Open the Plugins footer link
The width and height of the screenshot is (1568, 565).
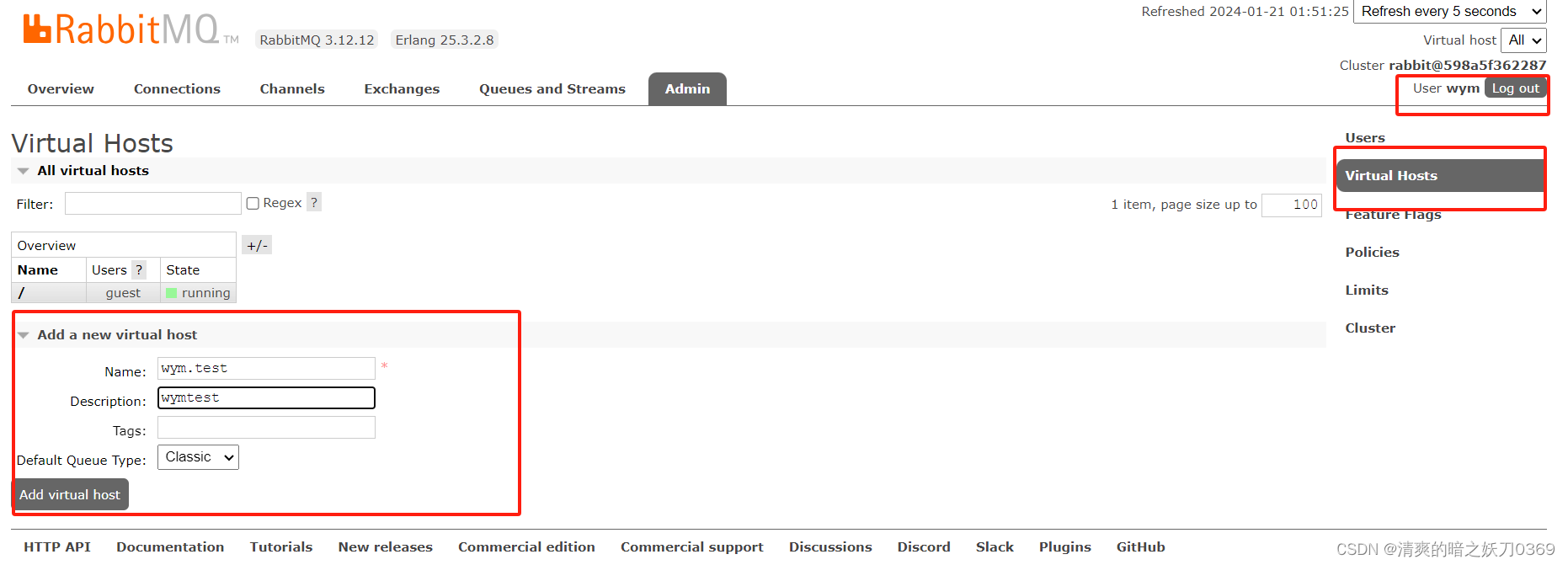1065,546
